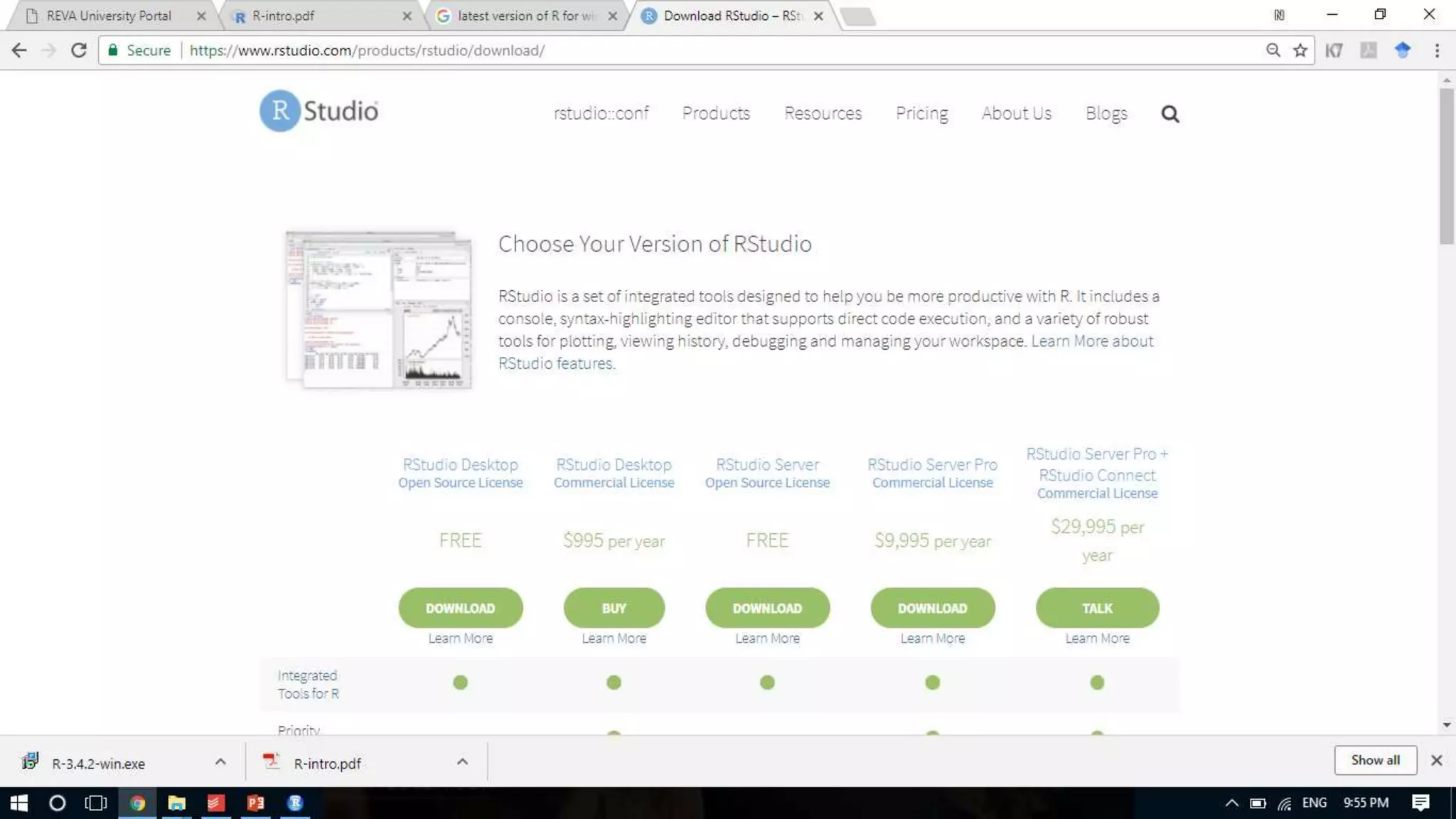
Task: Expand options for R-intro.pdf download
Action: tap(462, 762)
